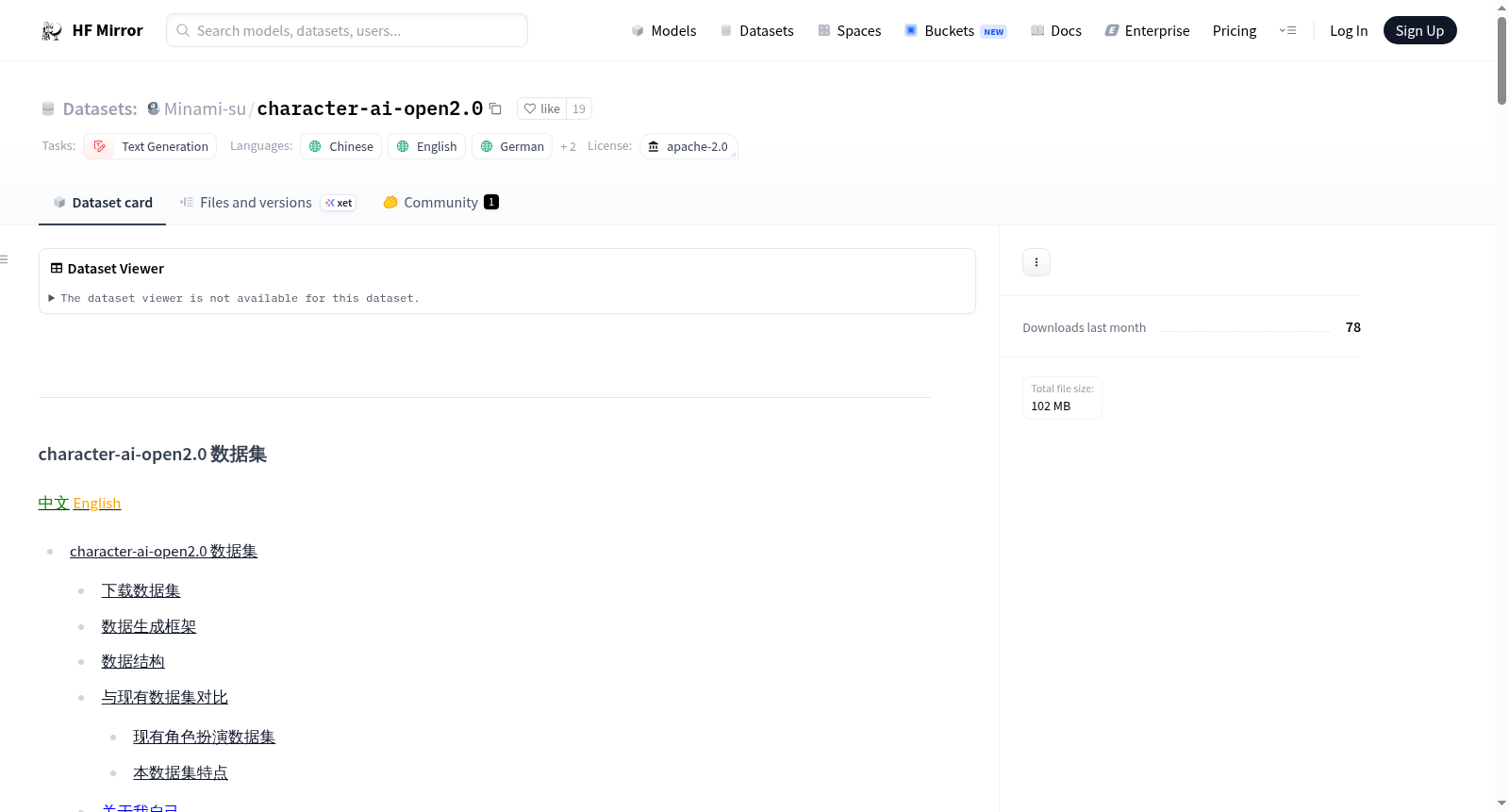
Task: Jump to 下载数据集 section
Action: pos(141,590)
